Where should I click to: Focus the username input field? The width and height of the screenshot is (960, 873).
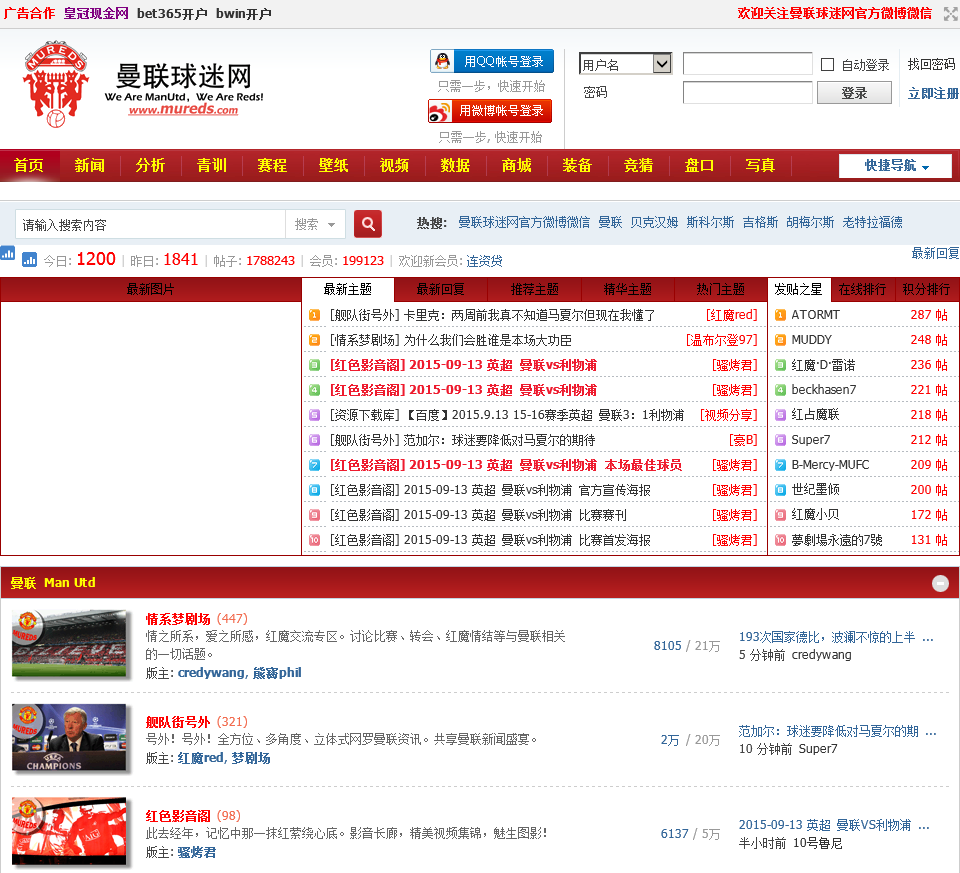[748, 64]
